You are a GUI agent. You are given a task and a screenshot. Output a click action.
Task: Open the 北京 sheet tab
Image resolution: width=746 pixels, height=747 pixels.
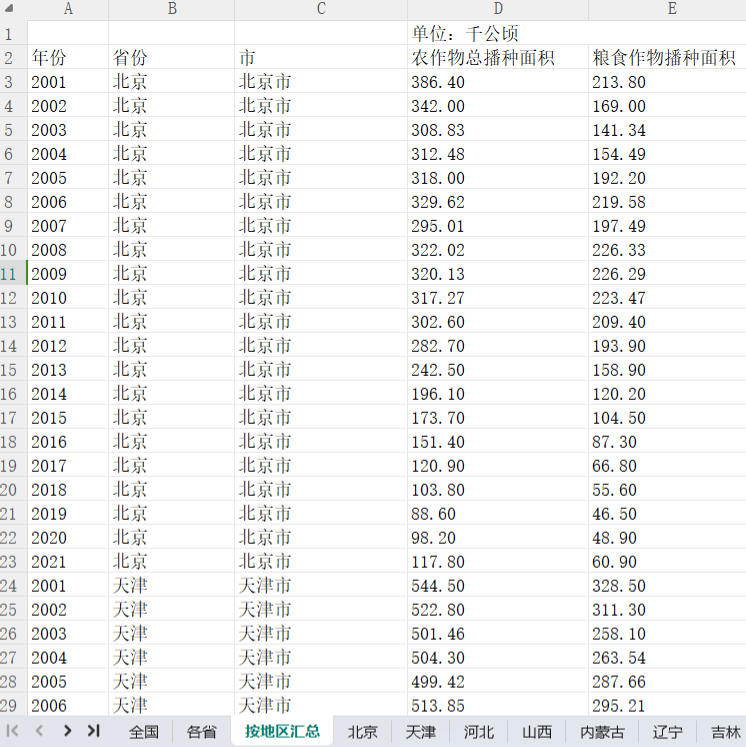[x=363, y=732]
